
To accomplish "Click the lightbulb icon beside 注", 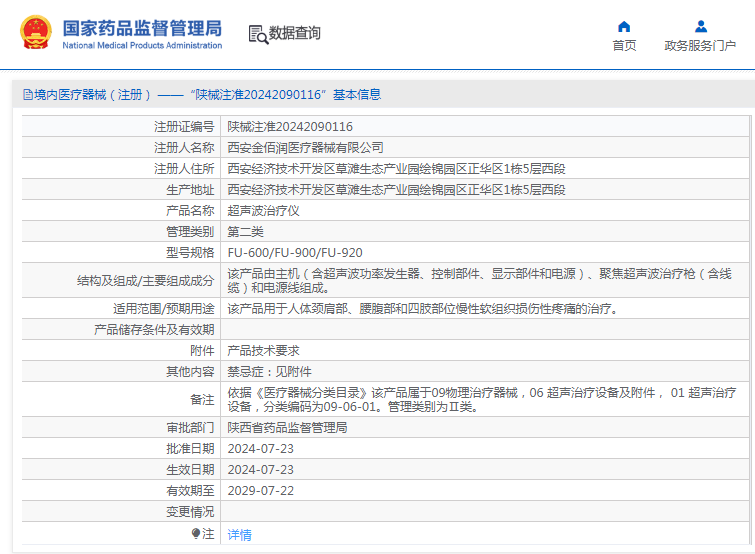I will coord(195,533).
